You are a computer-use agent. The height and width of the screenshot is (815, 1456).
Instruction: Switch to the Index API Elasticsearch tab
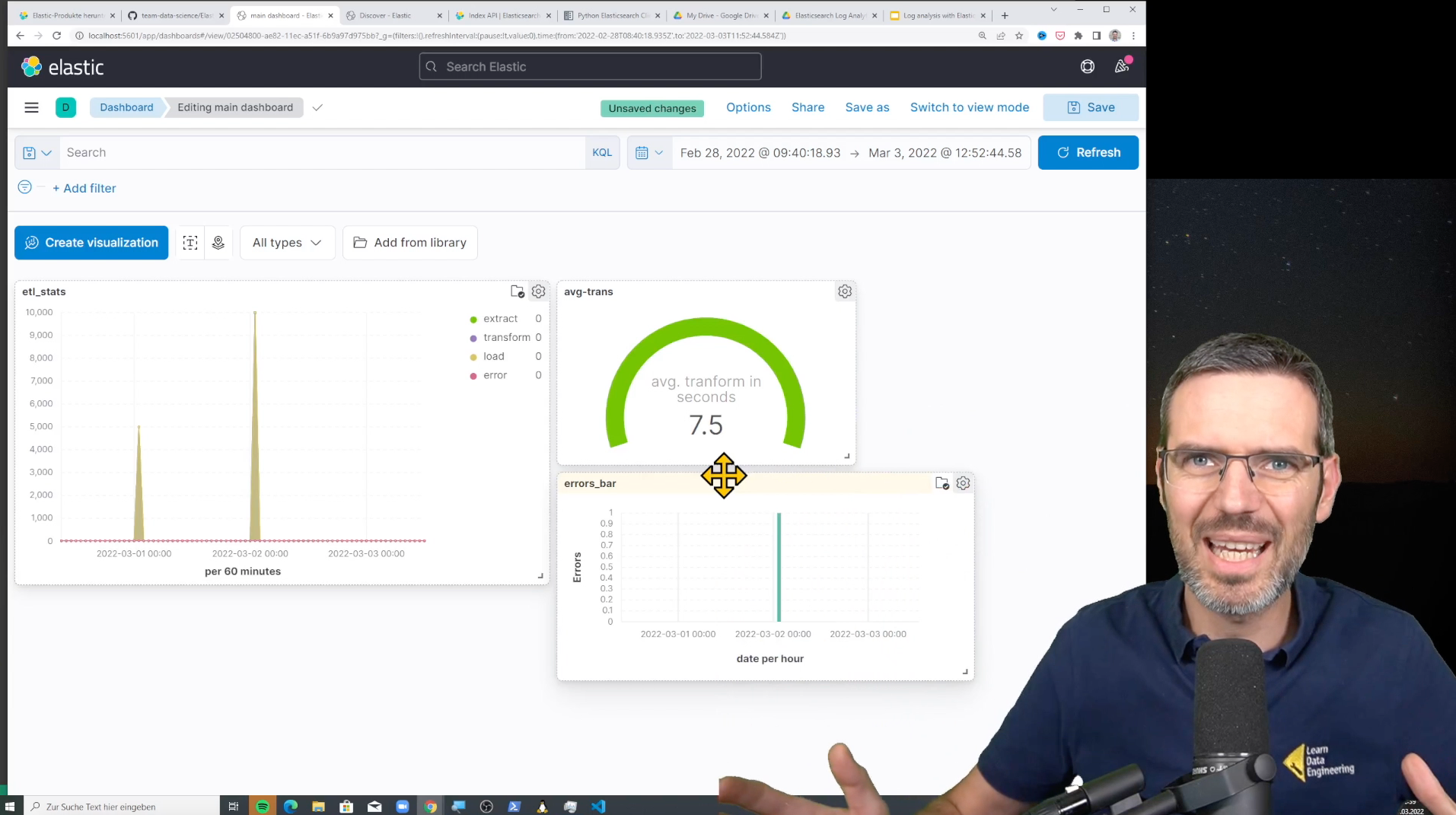point(503,15)
